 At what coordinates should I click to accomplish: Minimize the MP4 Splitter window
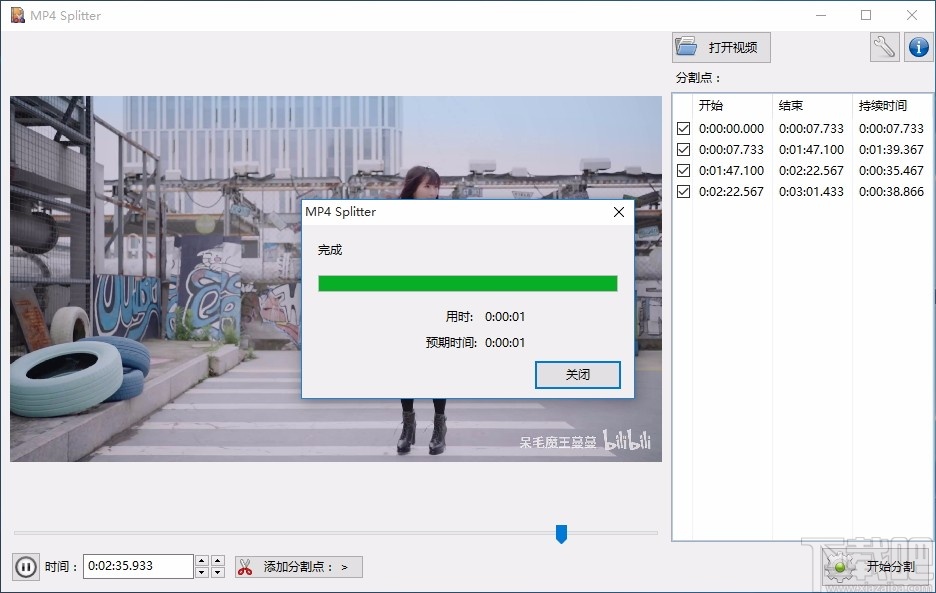tap(821, 16)
